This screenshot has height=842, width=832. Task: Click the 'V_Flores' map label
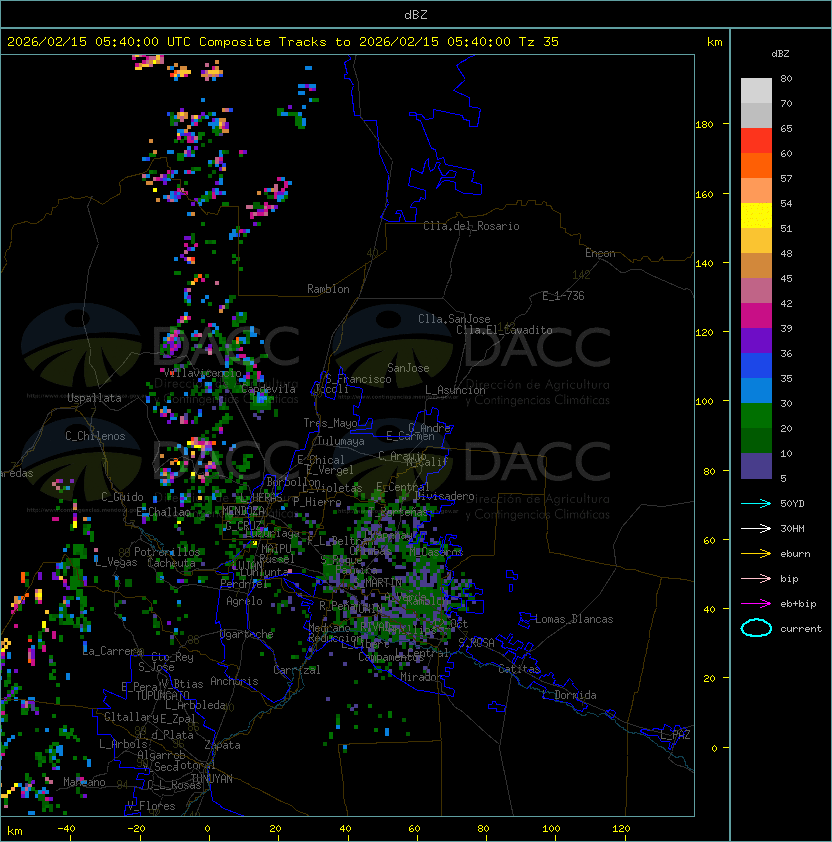pyautogui.click(x=151, y=806)
